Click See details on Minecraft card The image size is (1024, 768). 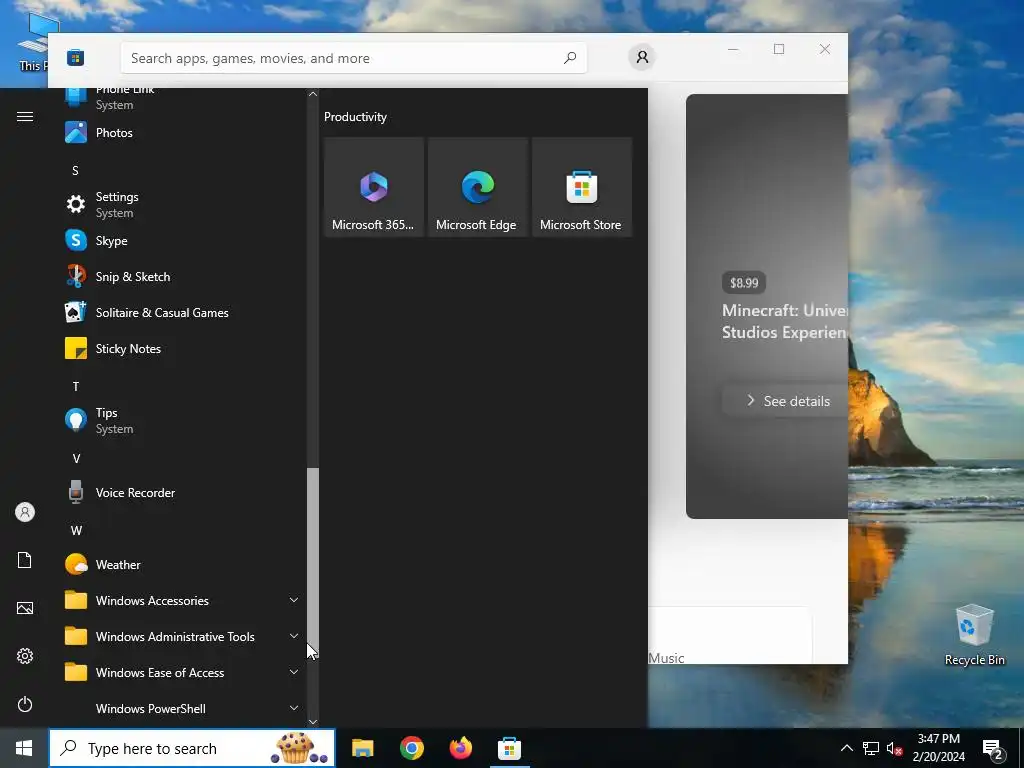point(785,400)
